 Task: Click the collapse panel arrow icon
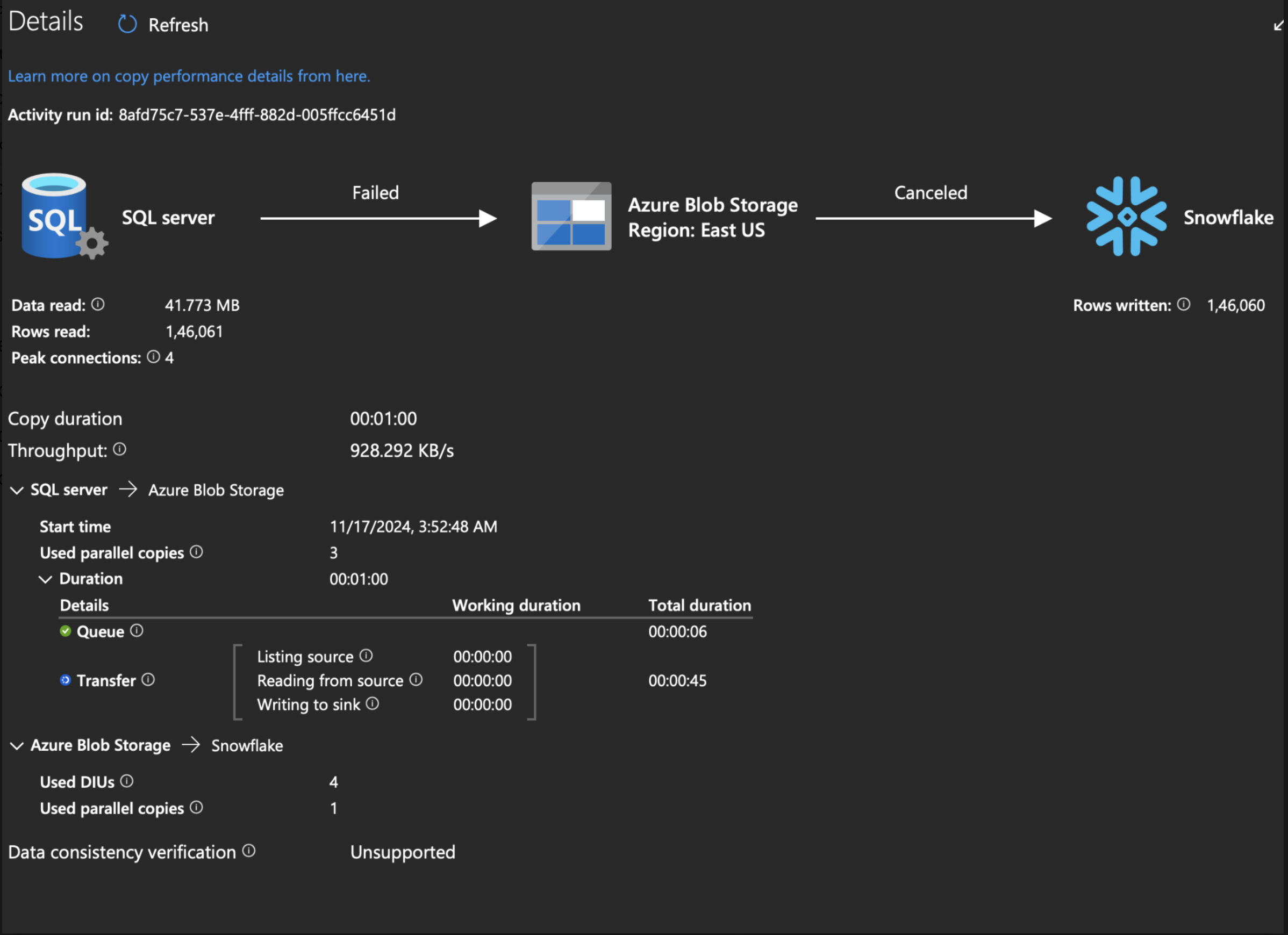tap(1278, 25)
